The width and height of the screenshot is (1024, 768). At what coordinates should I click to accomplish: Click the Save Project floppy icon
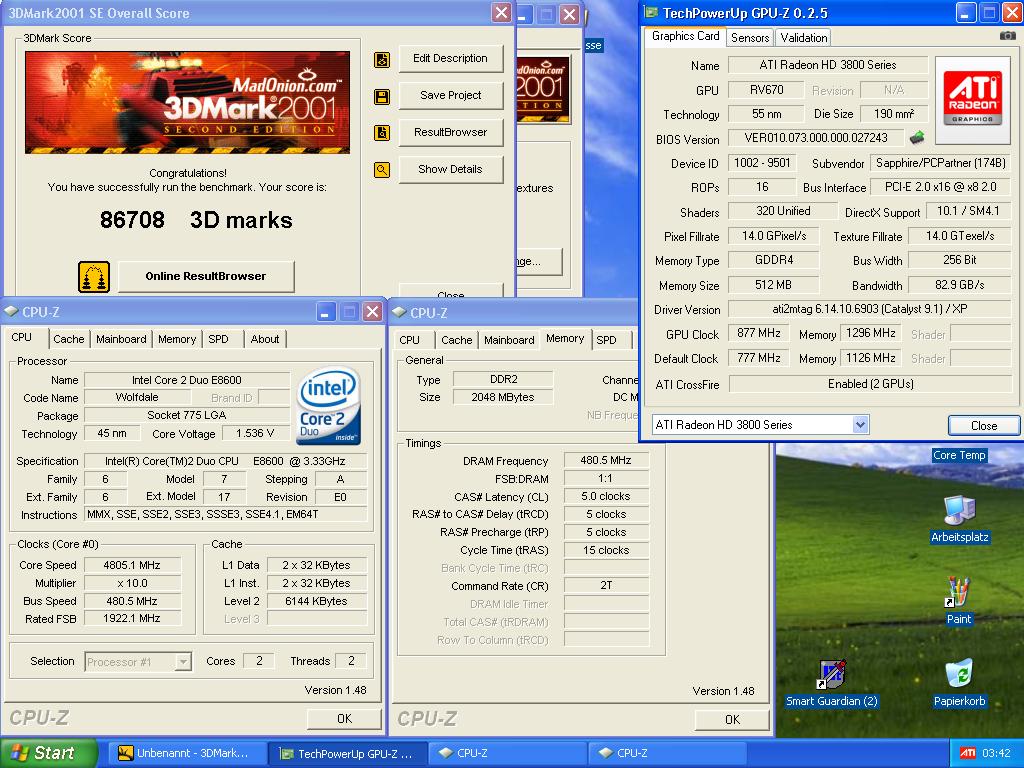point(382,97)
